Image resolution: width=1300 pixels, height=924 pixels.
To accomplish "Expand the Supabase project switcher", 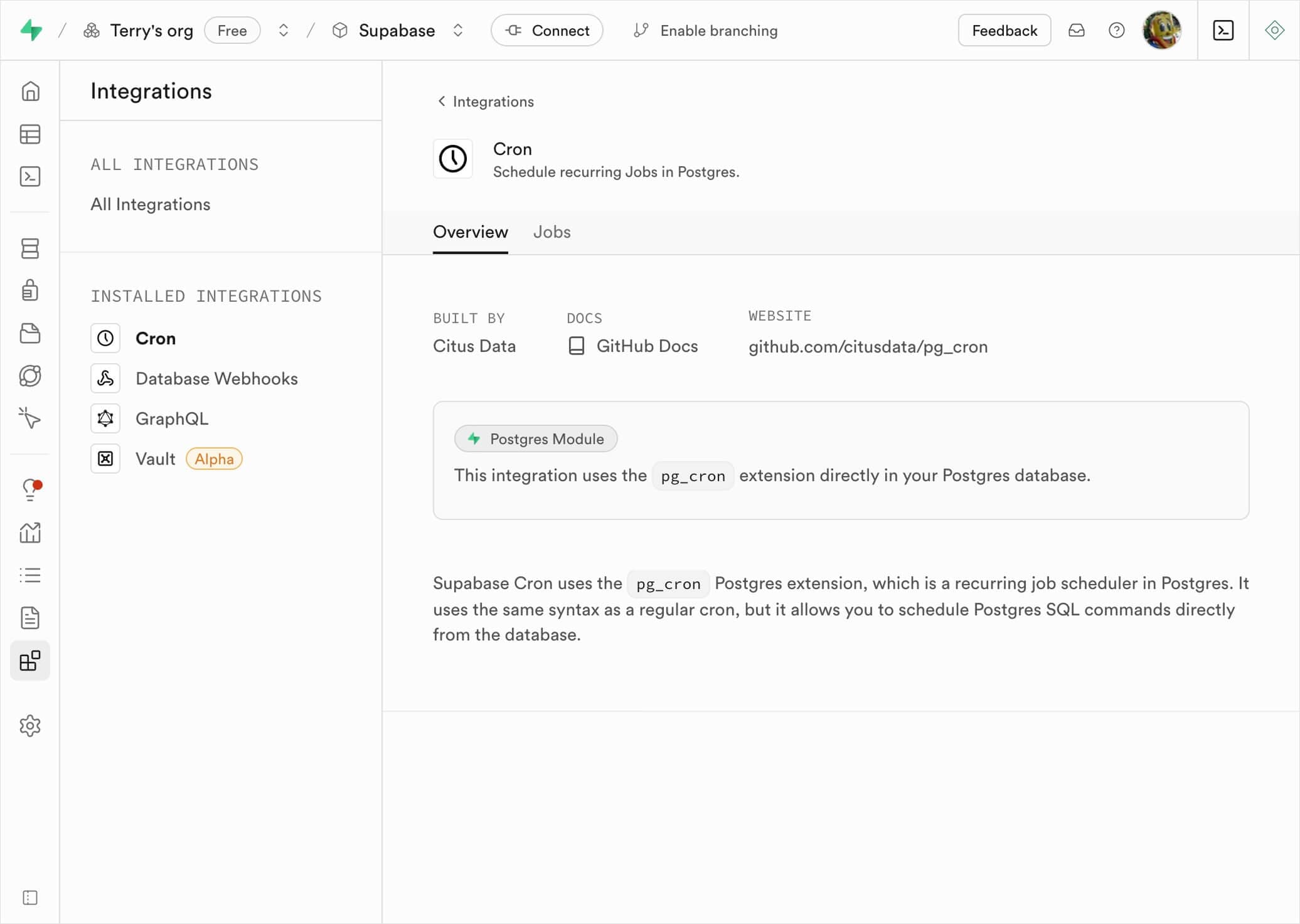I will tap(457, 30).
